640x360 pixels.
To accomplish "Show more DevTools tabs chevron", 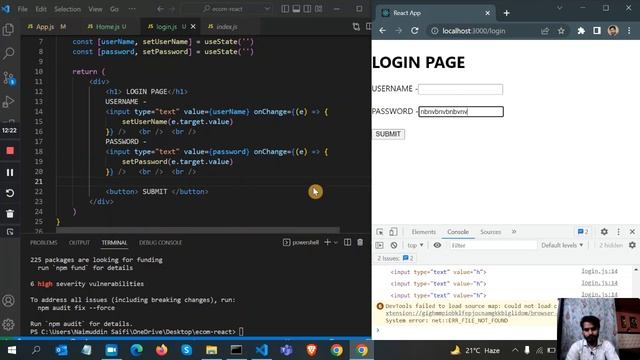I will [x=514, y=232].
